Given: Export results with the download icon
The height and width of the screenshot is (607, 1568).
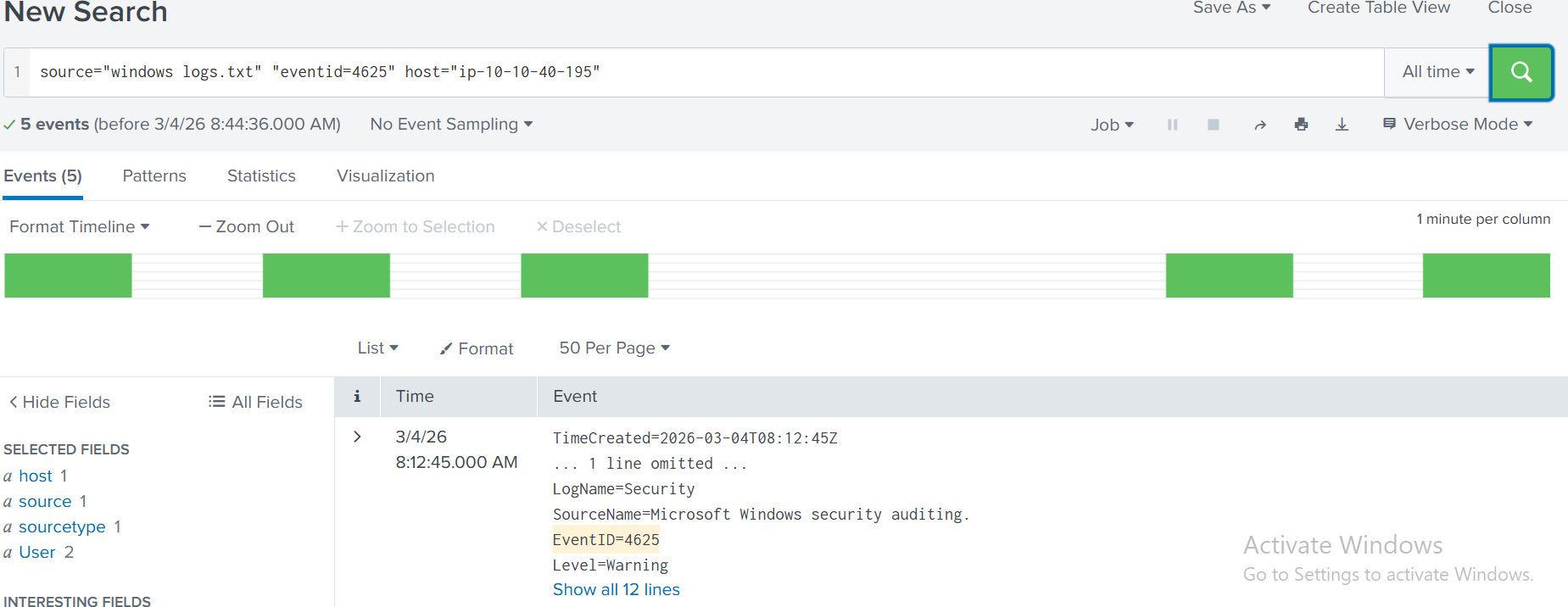Looking at the screenshot, I should tap(1342, 125).
